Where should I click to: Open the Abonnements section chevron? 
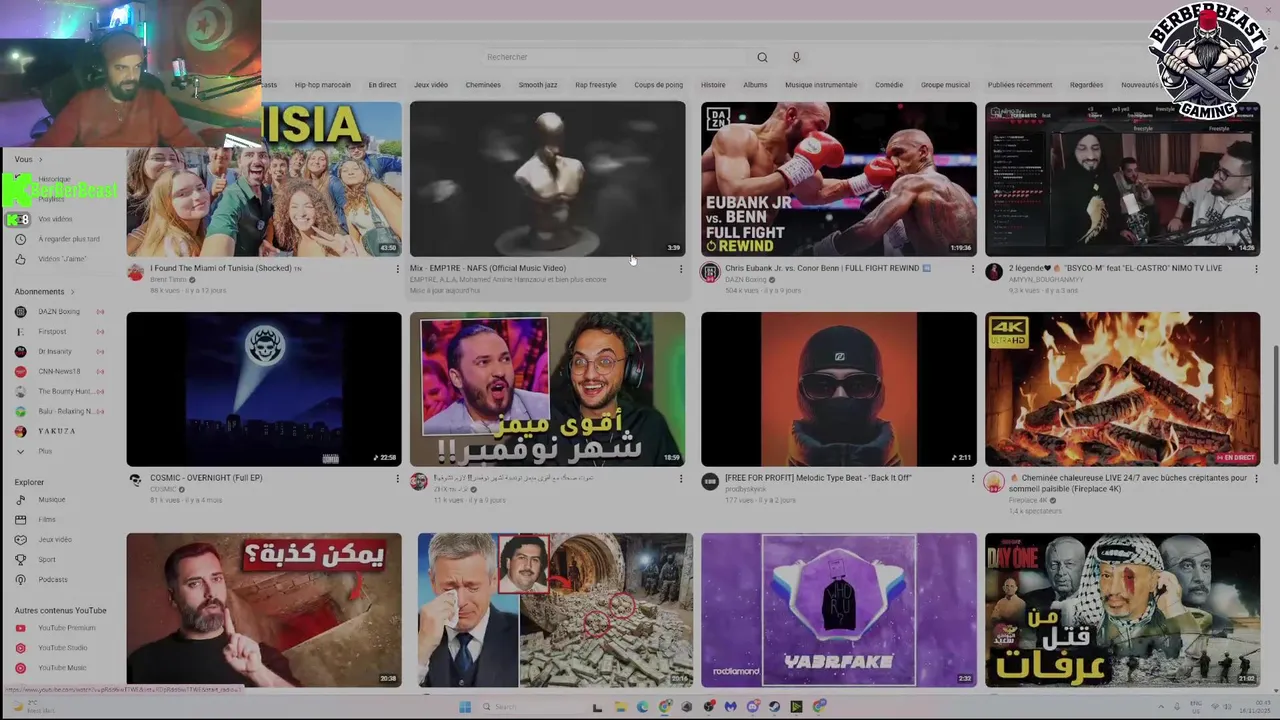[72, 292]
